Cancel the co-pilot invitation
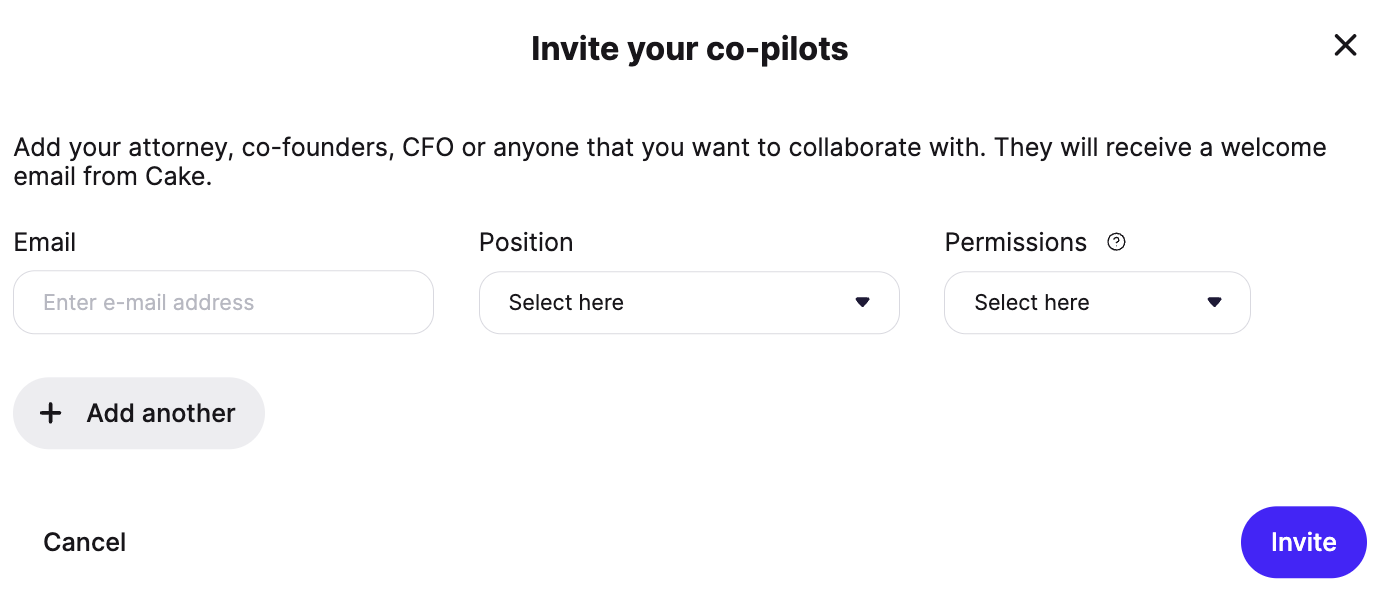The height and width of the screenshot is (600, 1390). pos(85,542)
